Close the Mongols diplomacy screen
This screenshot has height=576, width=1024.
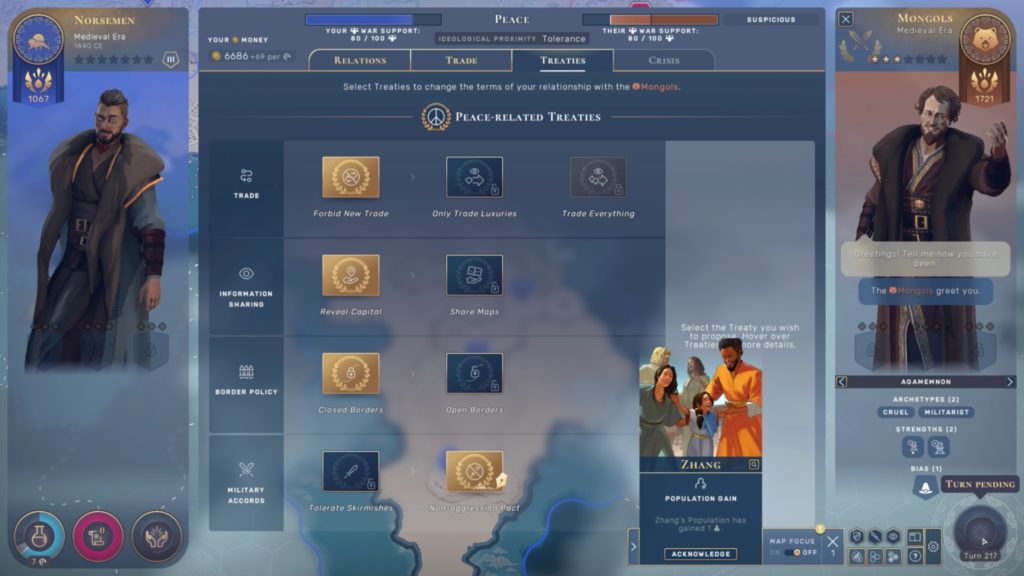pos(846,19)
